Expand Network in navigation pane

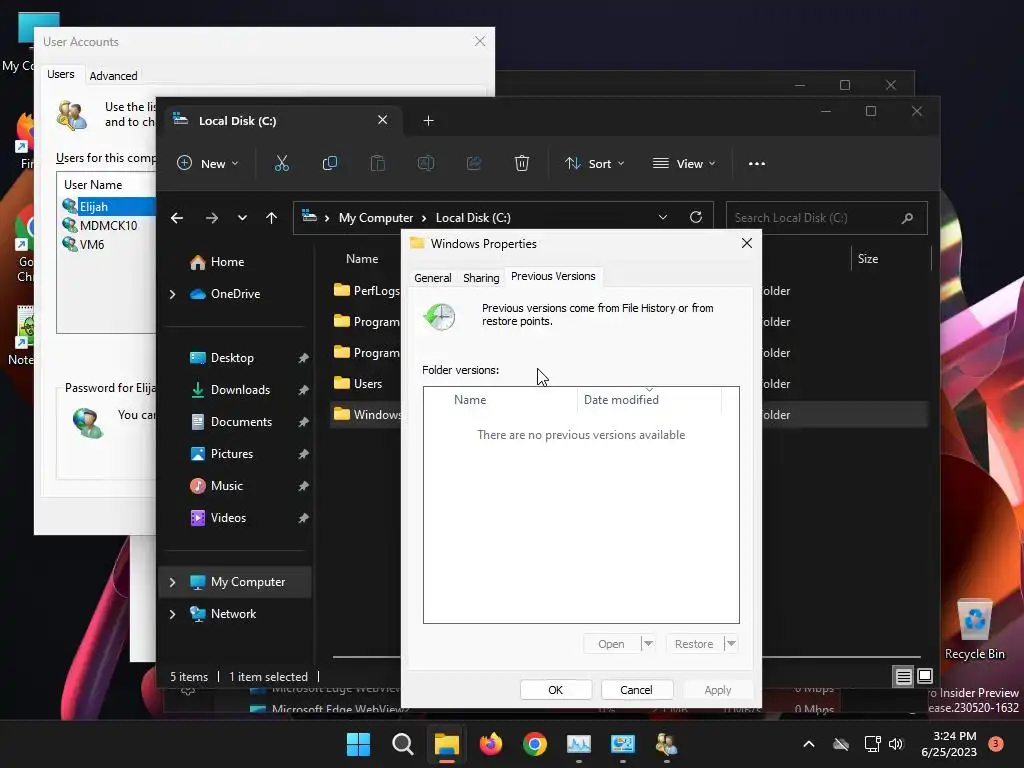[172, 615]
